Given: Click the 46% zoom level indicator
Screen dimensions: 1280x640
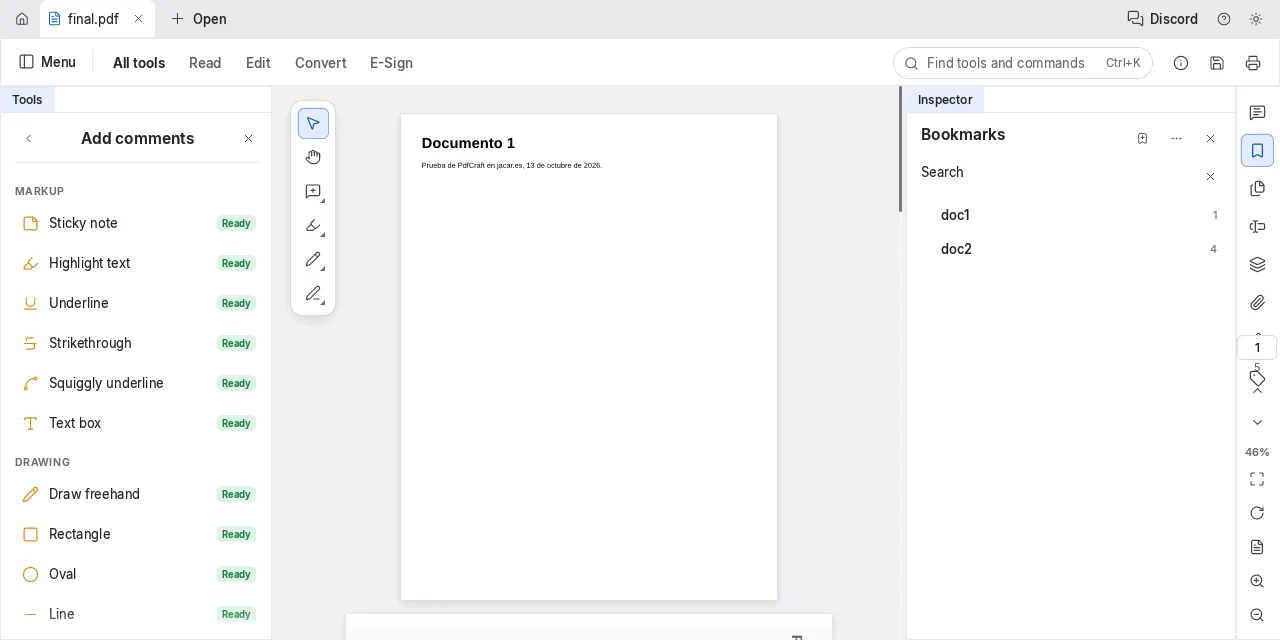Looking at the screenshot, I should (1257, 452).
